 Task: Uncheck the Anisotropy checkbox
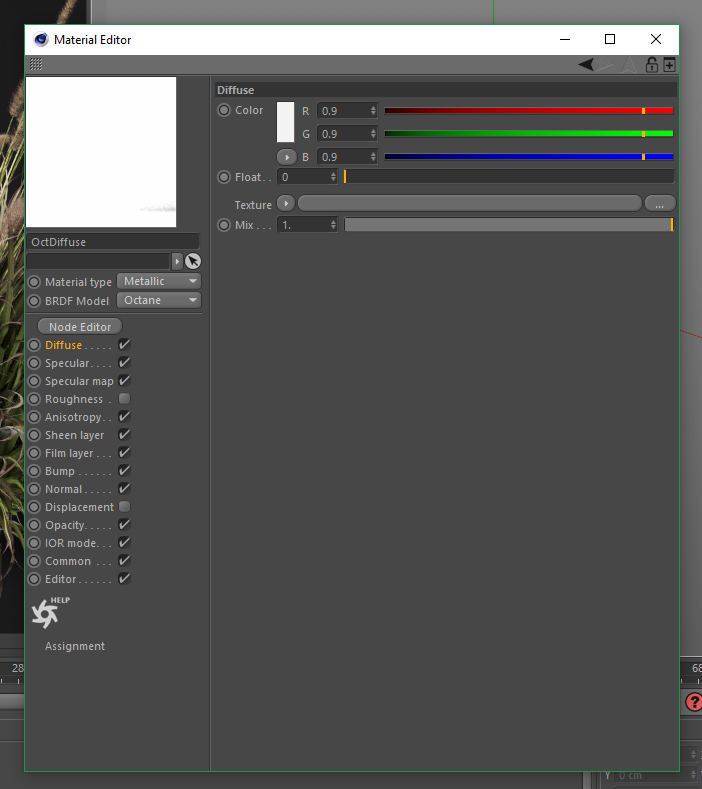coord(124,416)
